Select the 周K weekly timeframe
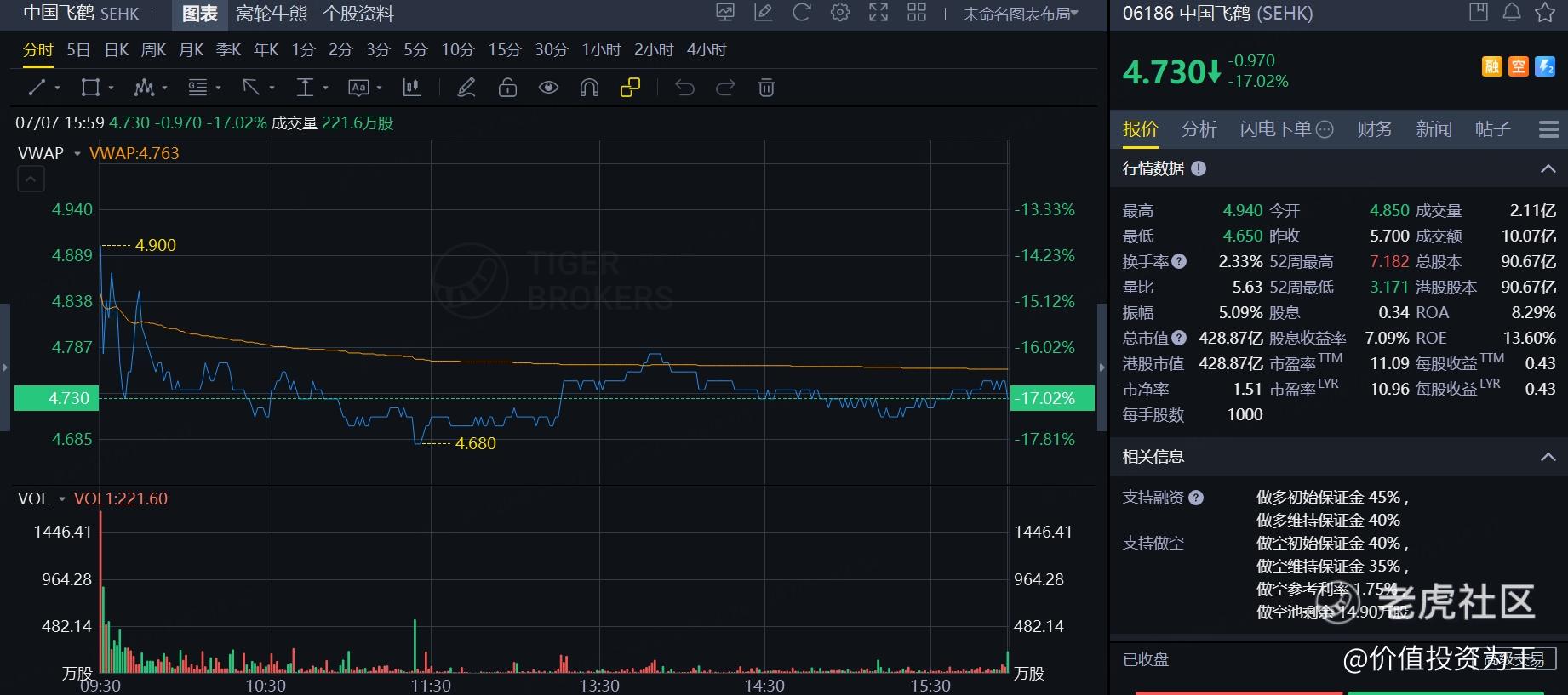 point(154,50)
